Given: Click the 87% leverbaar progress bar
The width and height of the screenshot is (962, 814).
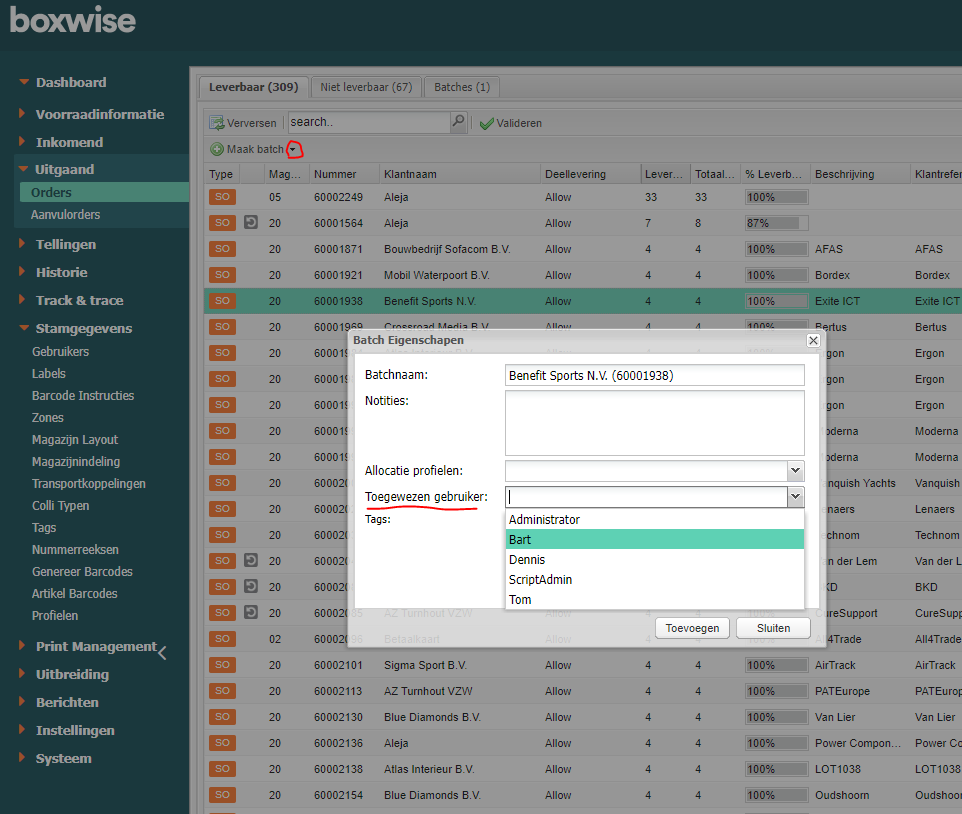Looking at the screenshot, I should [776, 223].
